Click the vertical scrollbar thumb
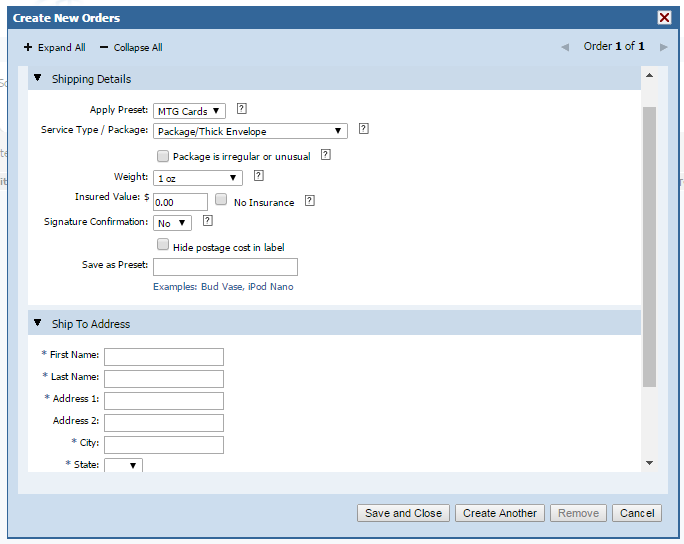 [649, 246]
